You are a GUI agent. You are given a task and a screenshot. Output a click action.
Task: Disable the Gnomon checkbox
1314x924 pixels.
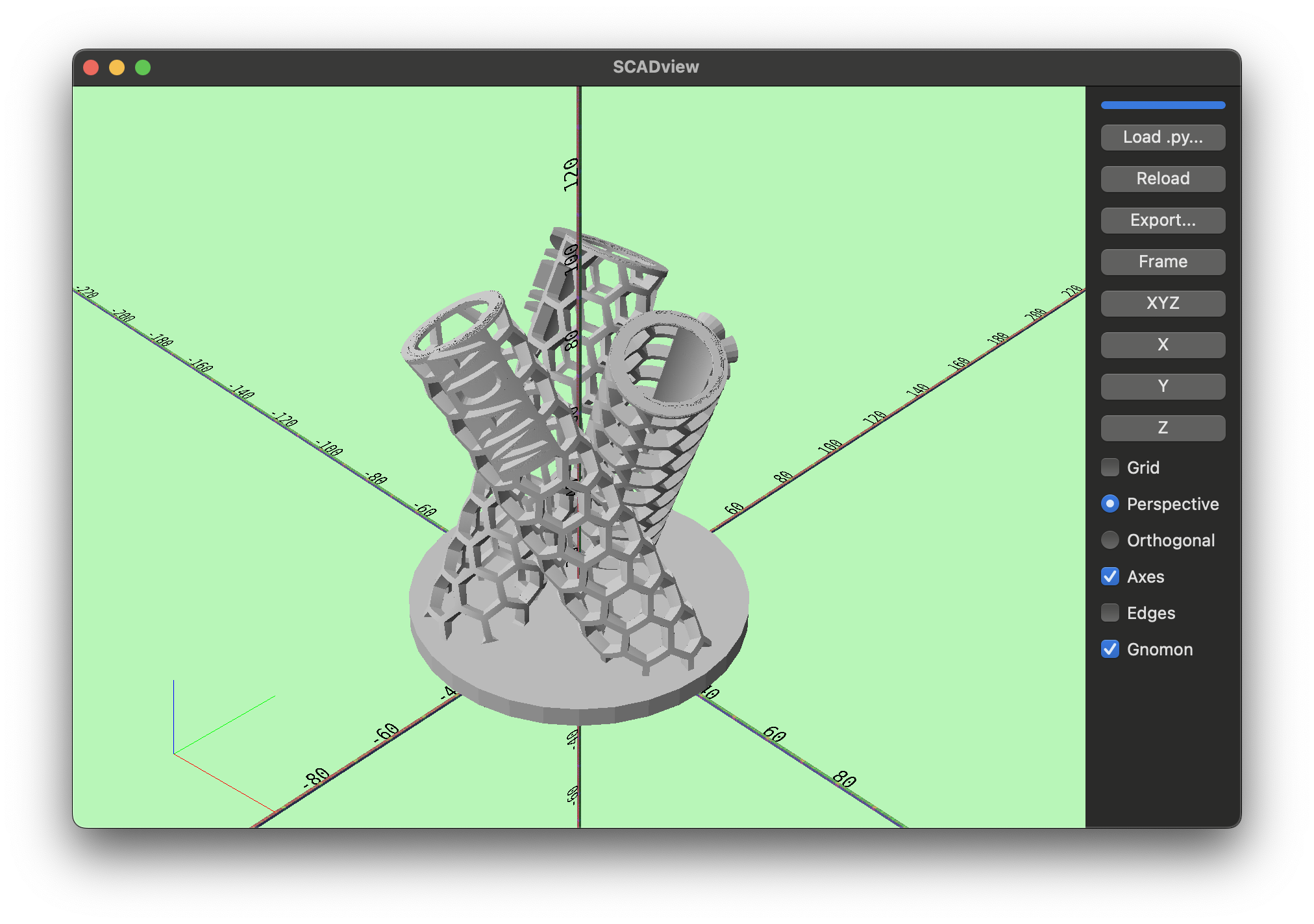pos(1110,650)
